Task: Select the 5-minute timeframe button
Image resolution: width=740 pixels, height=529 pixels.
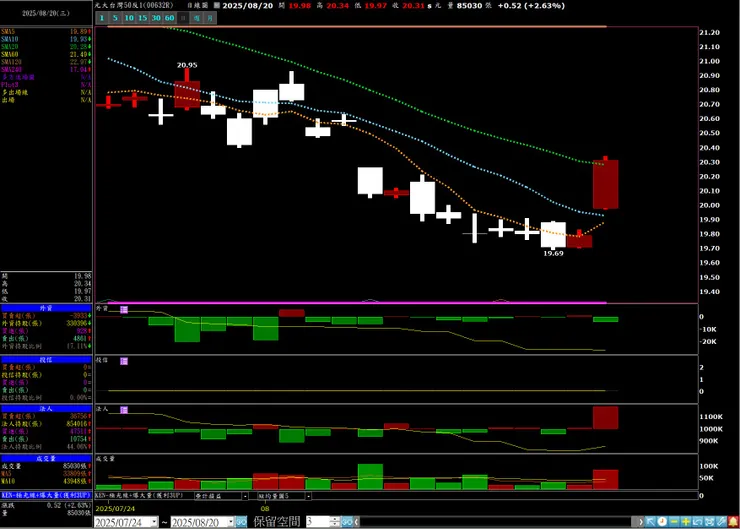Action: 115,18
